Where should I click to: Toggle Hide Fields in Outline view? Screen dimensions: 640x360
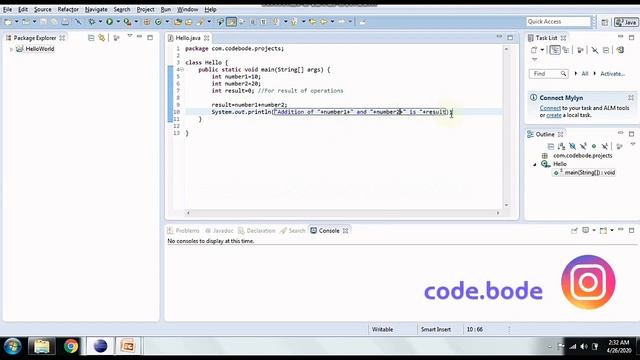[573, 146]
